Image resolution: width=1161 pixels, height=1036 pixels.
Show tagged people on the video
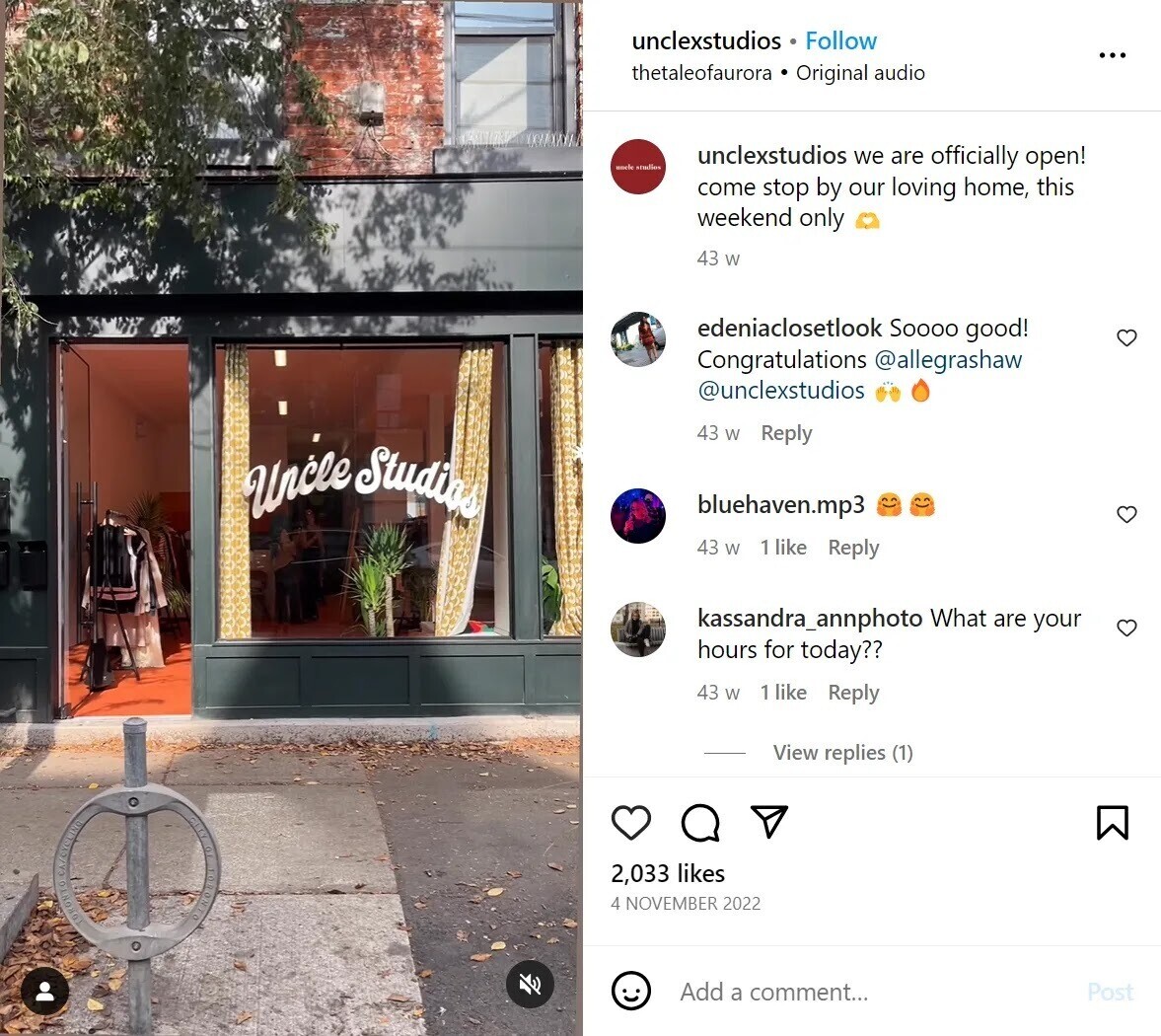(45, 991)
